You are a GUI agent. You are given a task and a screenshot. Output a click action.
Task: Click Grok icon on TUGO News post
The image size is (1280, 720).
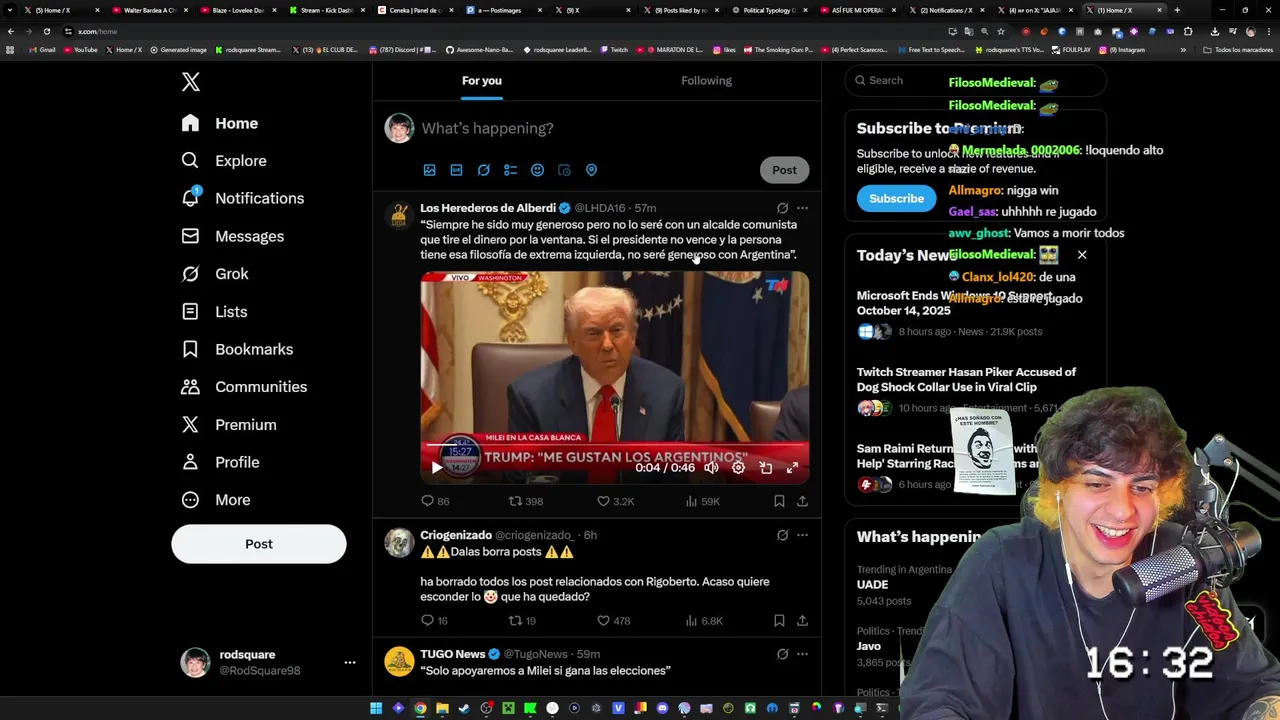coord(783,654)
